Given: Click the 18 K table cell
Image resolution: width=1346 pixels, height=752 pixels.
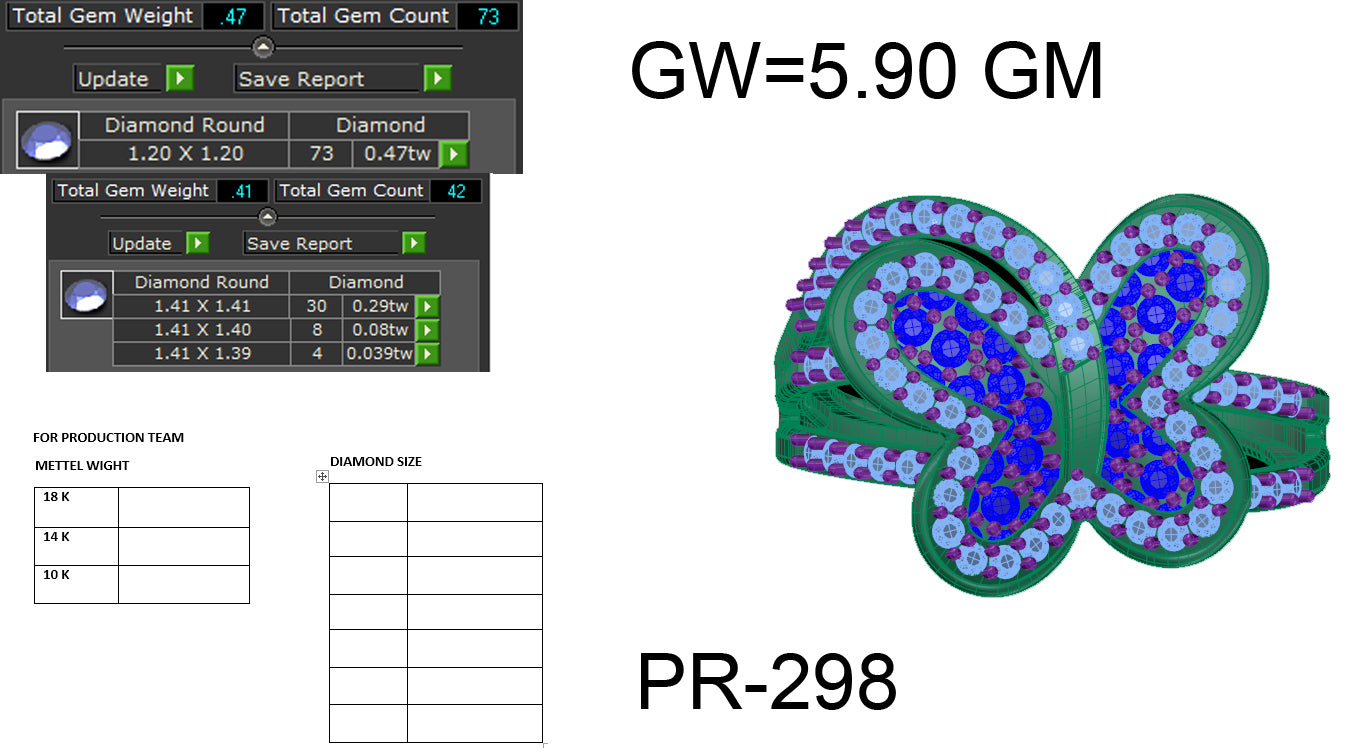Looking at the screenshot, I should [76, 507].
